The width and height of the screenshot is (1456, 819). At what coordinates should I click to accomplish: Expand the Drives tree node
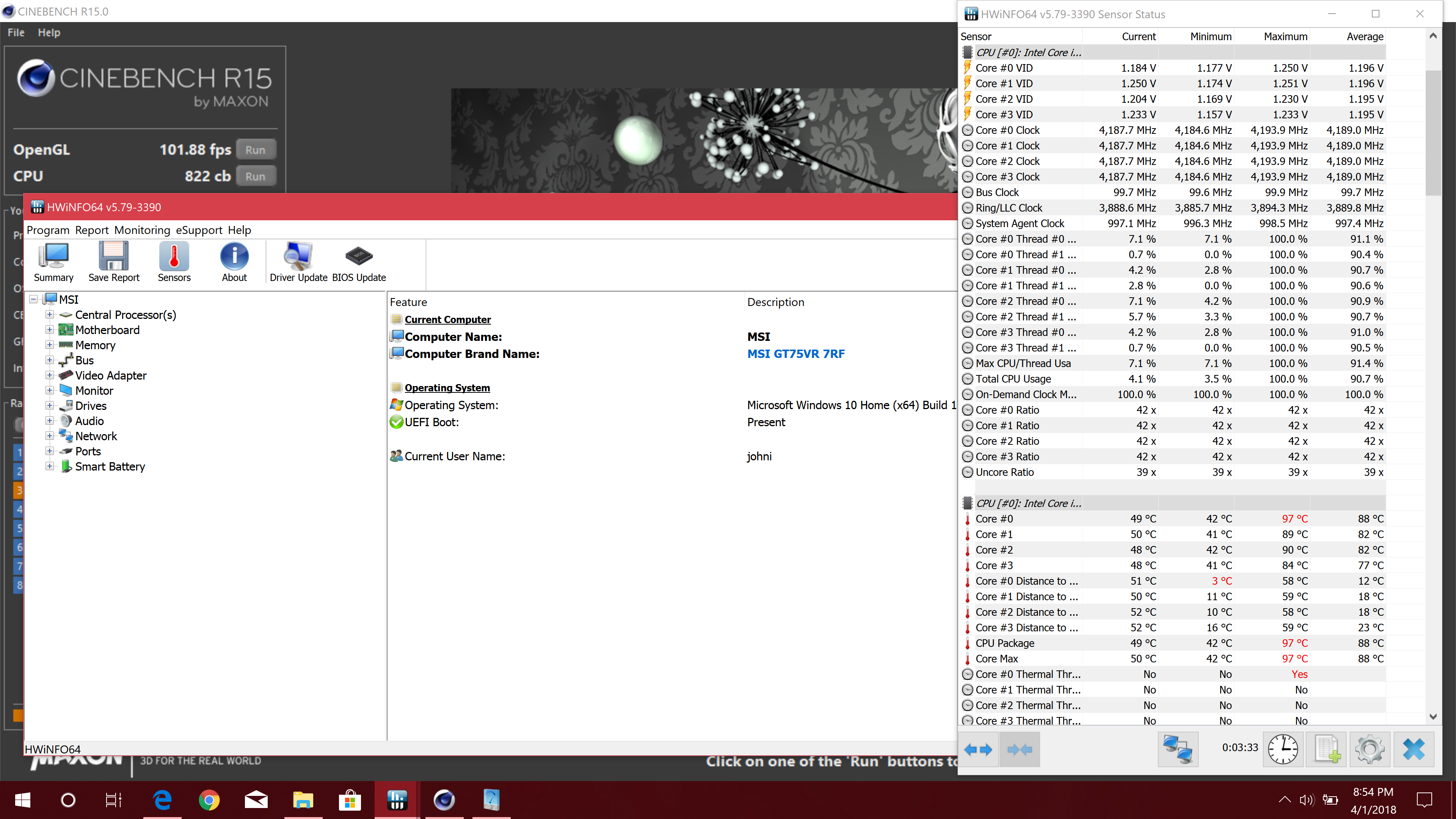[50, 405]
